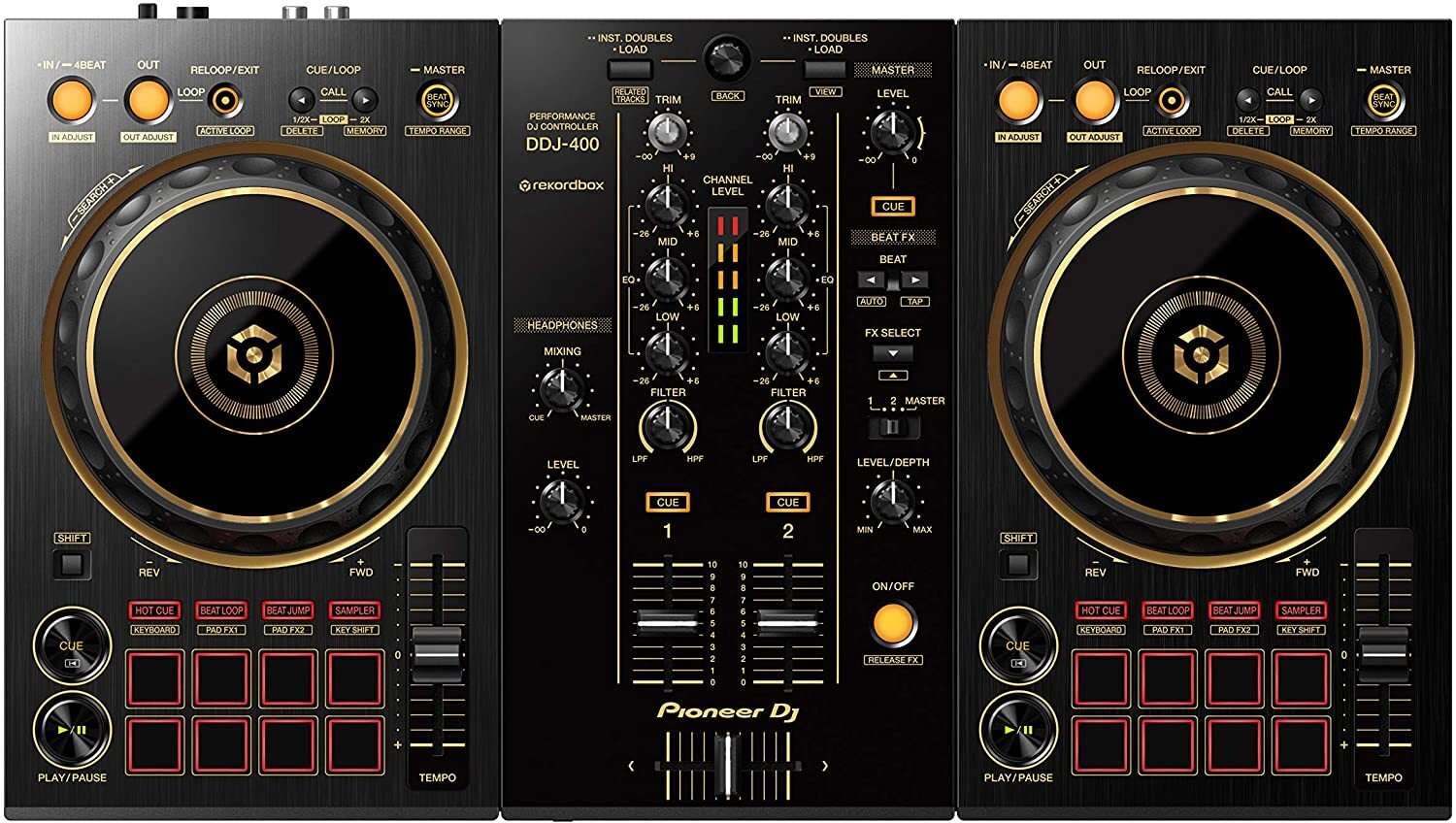This screenshot has height=823, width=1456.
Task: Toggle Beat FX ON/OFF orange button
Action: pos(893,625)
